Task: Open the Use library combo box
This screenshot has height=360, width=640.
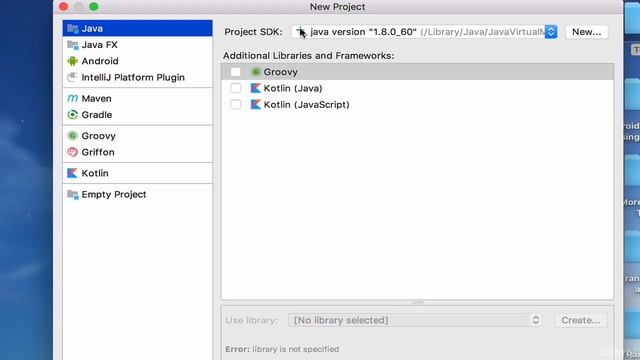Action: (x=415, y=320)
